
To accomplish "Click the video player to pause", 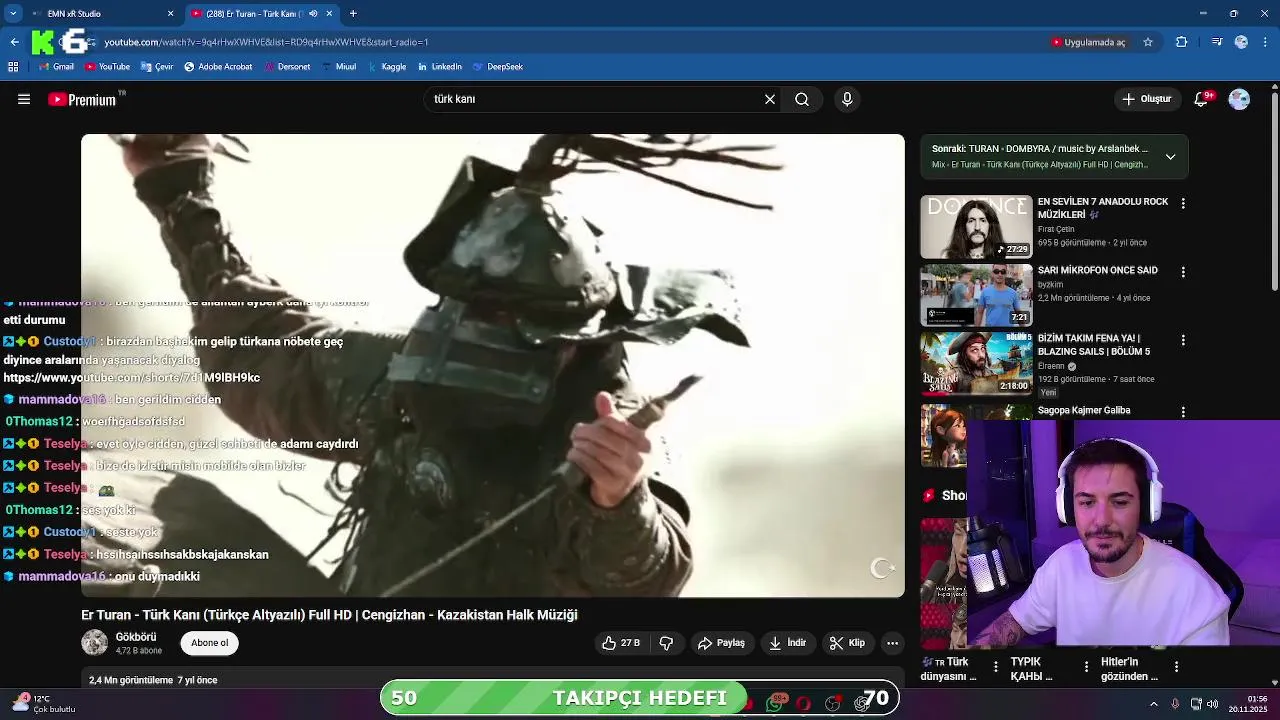I will click(x=493, y=366).
